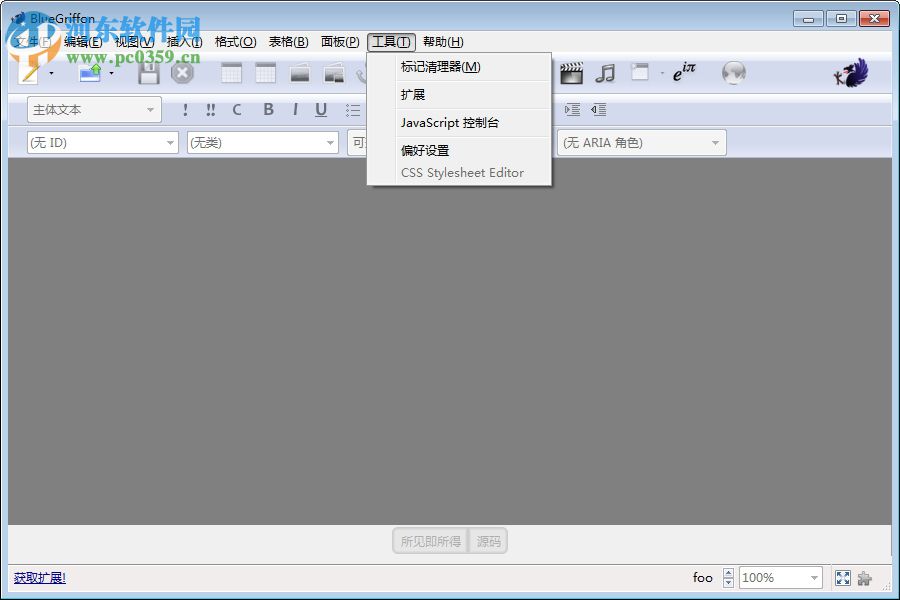
Task: Click the globe web browser icon
Action: pos(733,72)
